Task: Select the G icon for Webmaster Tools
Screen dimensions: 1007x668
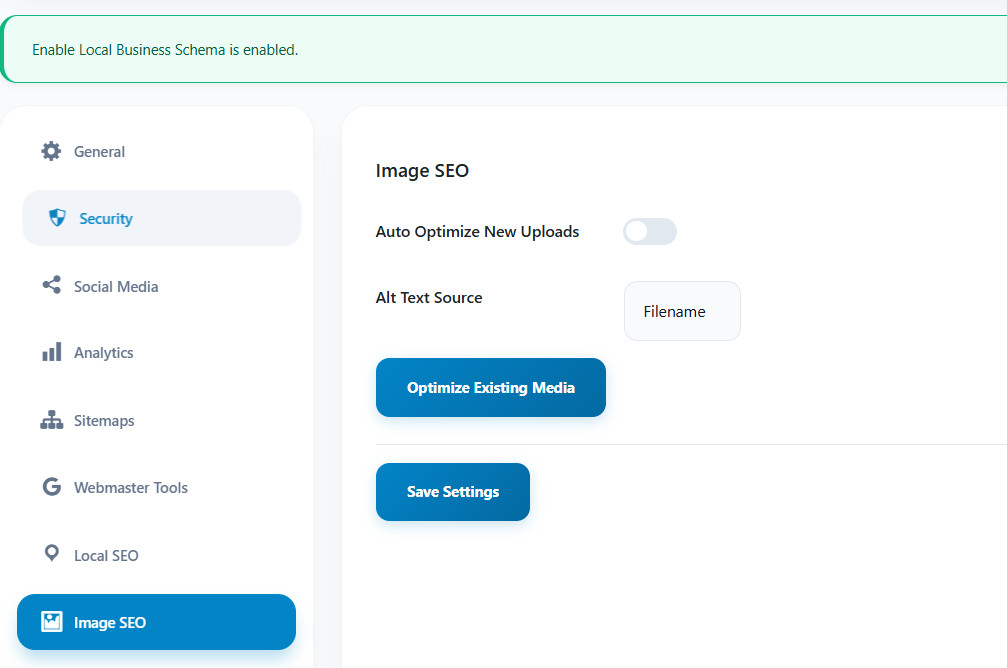Action: pyautogui.click(x=51, y=487)
